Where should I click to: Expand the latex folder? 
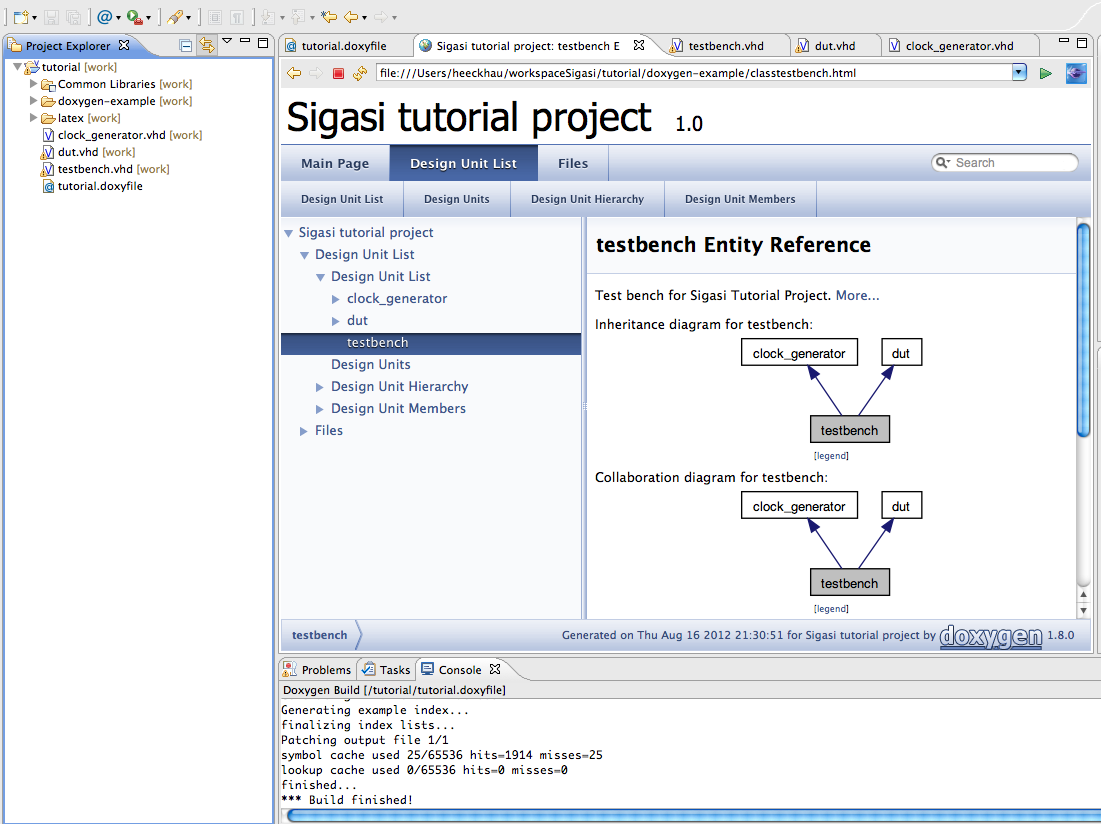coord(33,117)
